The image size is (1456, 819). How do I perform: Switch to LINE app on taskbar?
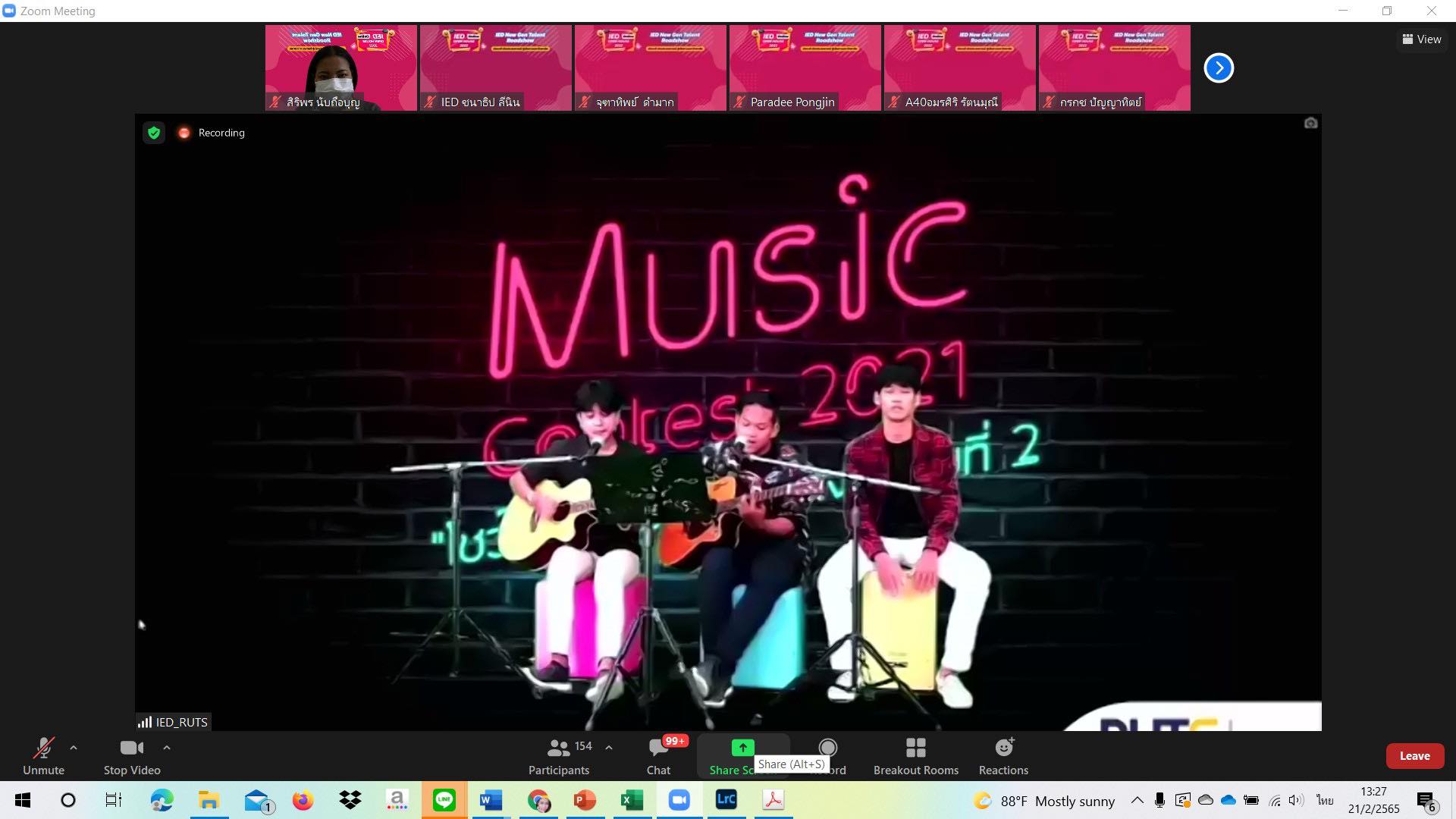(444, 800)
